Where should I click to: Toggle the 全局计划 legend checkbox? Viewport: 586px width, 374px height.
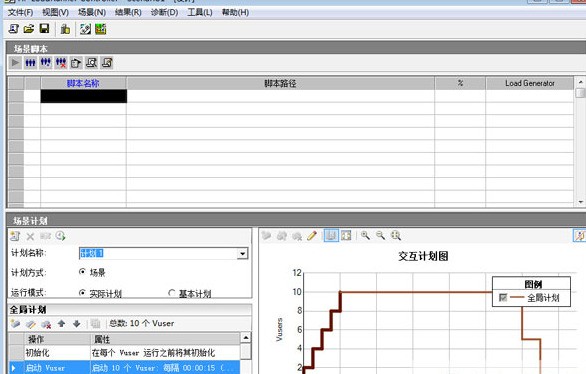(x=503, y=297)
